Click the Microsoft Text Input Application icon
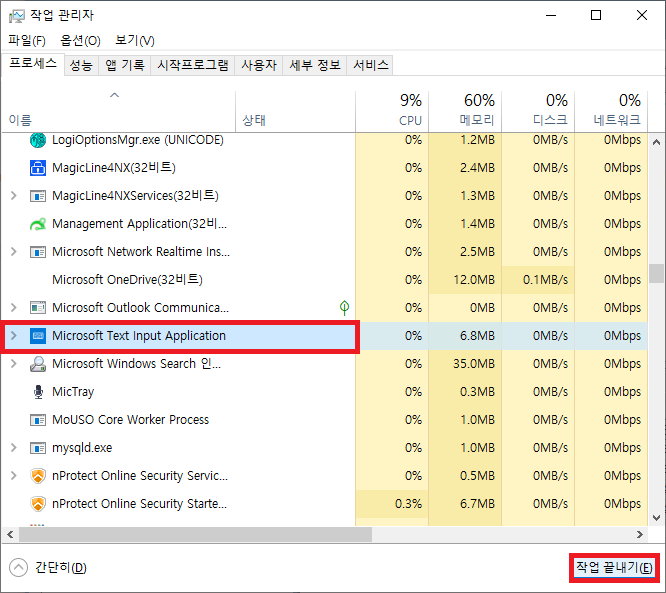The image size is (666, 593). coord(39,336)
